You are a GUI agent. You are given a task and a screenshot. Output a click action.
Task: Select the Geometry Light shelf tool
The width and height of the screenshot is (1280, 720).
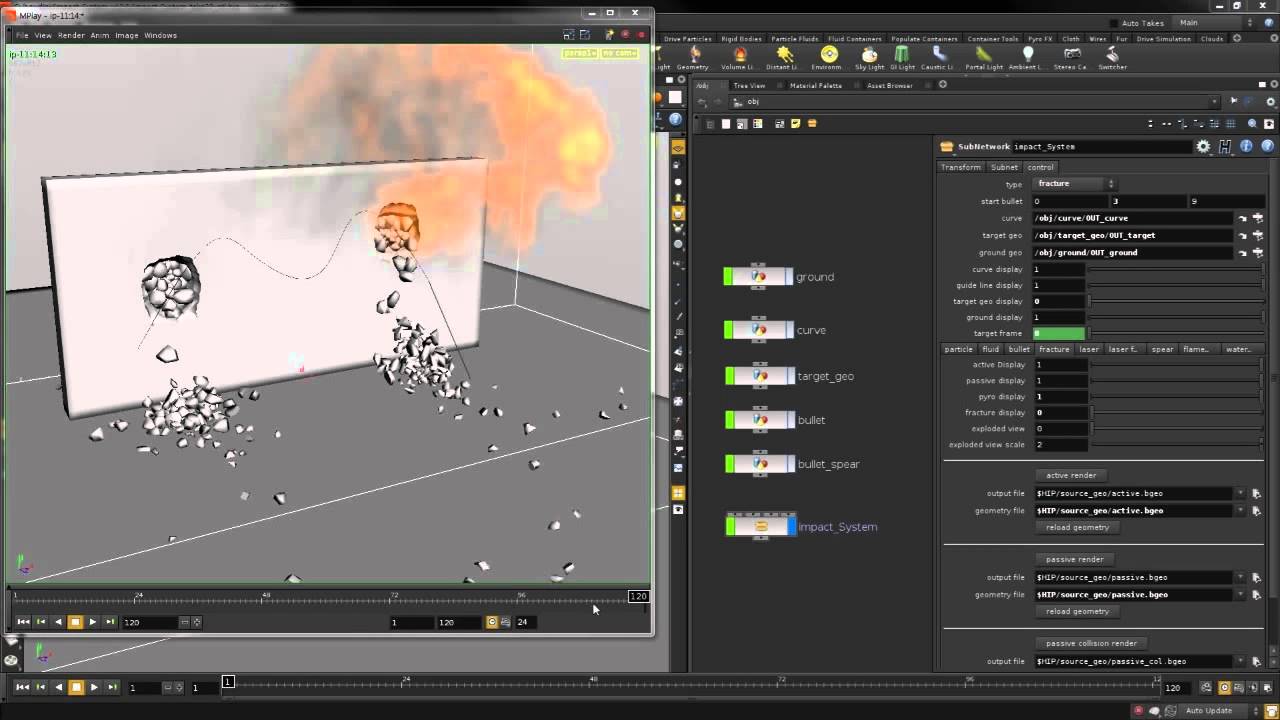pyautogui.click(x=695, y=58)
